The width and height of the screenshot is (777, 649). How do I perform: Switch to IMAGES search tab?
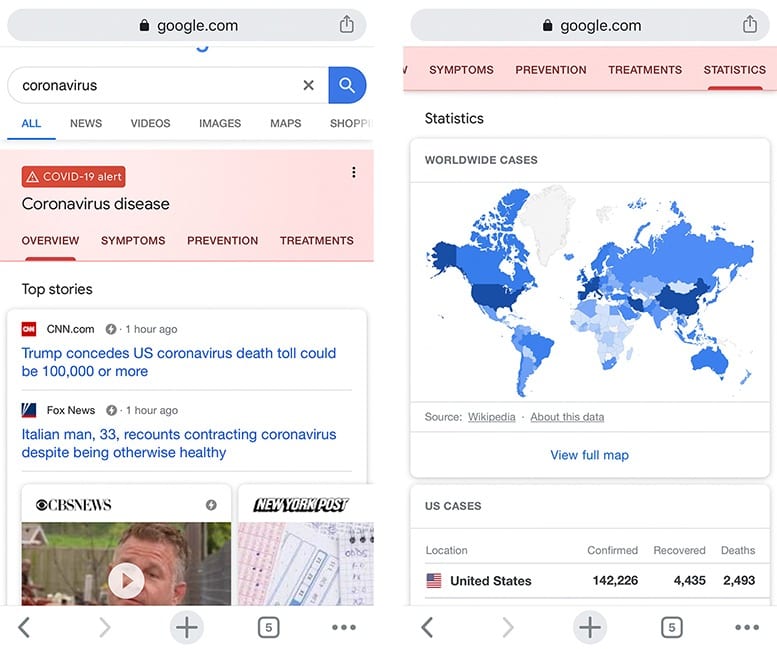[x=220, y=123]
